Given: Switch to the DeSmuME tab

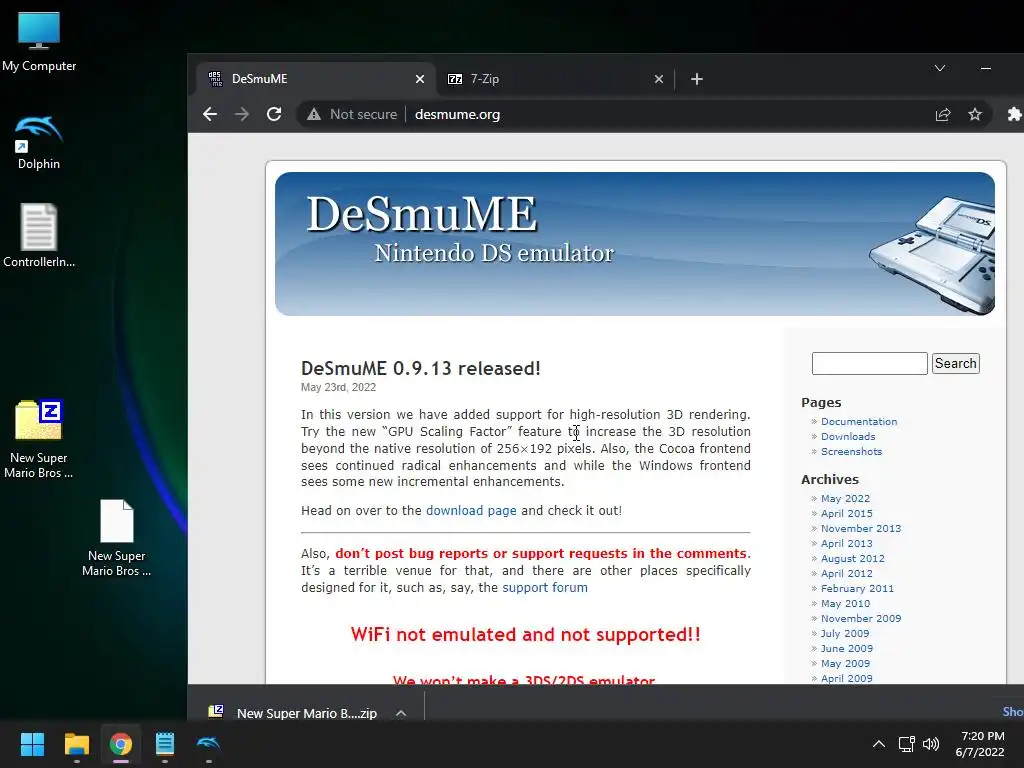Looking at the screenshot, I should [315, 79].
